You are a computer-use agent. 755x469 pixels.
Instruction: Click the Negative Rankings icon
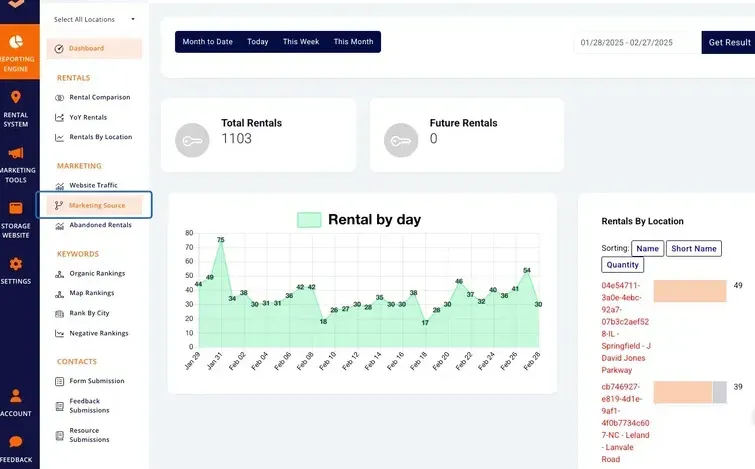click(x=59, y=334)
